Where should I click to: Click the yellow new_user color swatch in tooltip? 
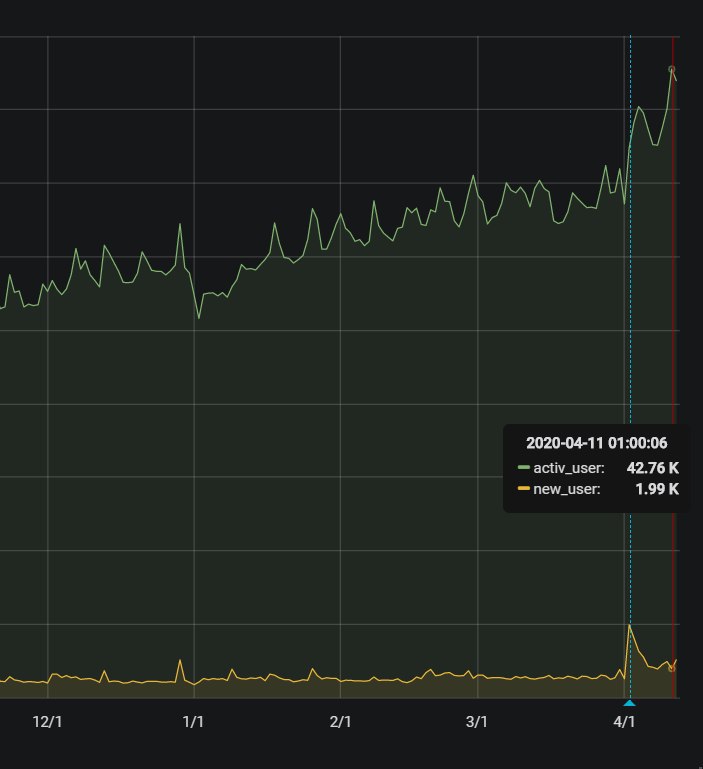tap(523, 488)
